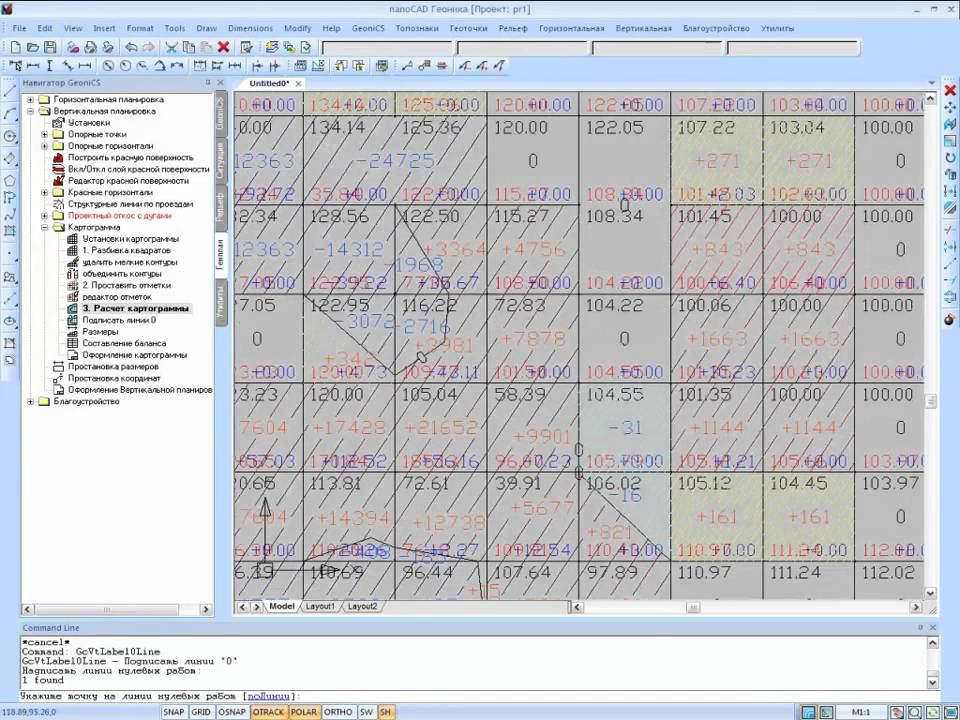
Task: Open 'Составление баланса' item
Action: pos(124,343)
